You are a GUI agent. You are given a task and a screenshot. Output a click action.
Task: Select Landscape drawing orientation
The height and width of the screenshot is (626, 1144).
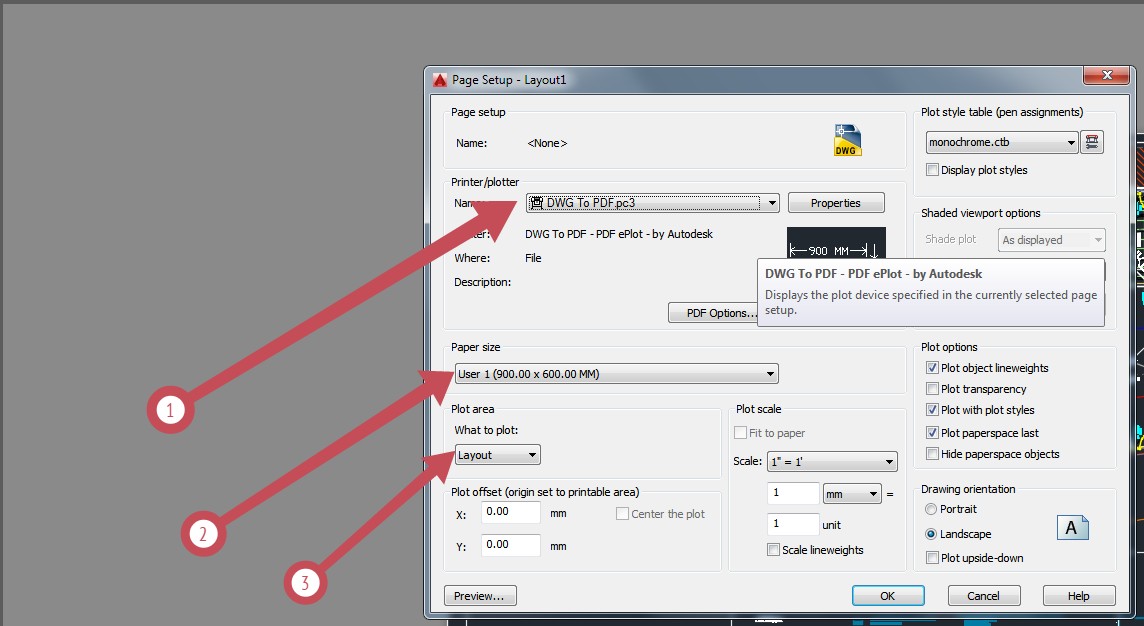tap(931, 534)
